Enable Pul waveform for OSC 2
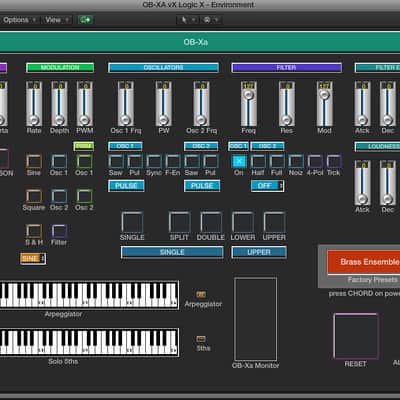This screenshot has width=400, height=400. (211, 161)
